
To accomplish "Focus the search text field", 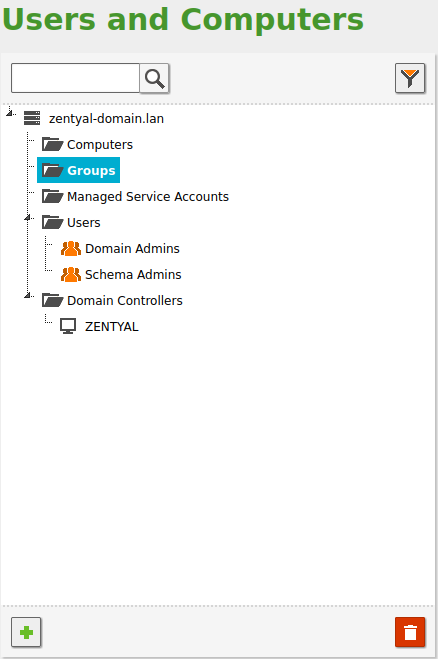I will 75,78.
